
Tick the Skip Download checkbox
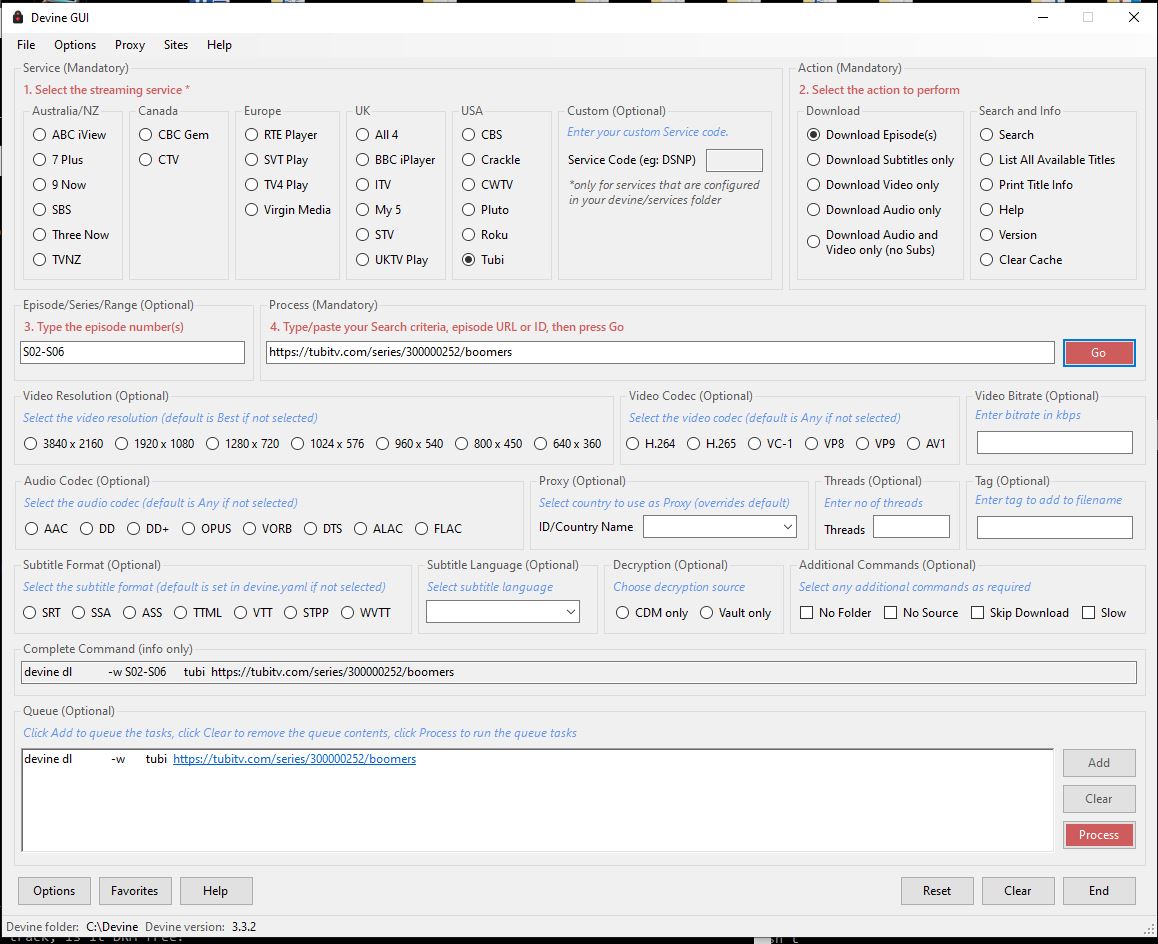[x=977, y=613]
